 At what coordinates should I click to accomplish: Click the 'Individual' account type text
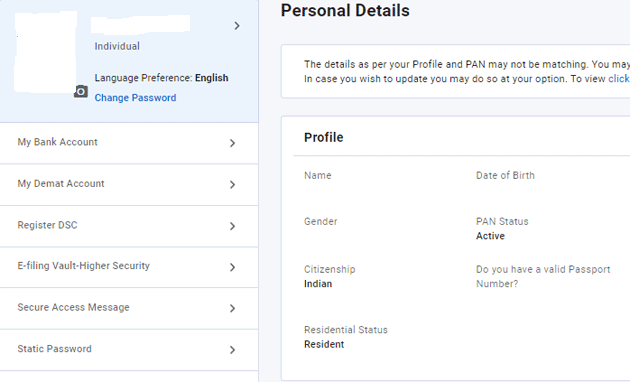click(x=117, y=46)
